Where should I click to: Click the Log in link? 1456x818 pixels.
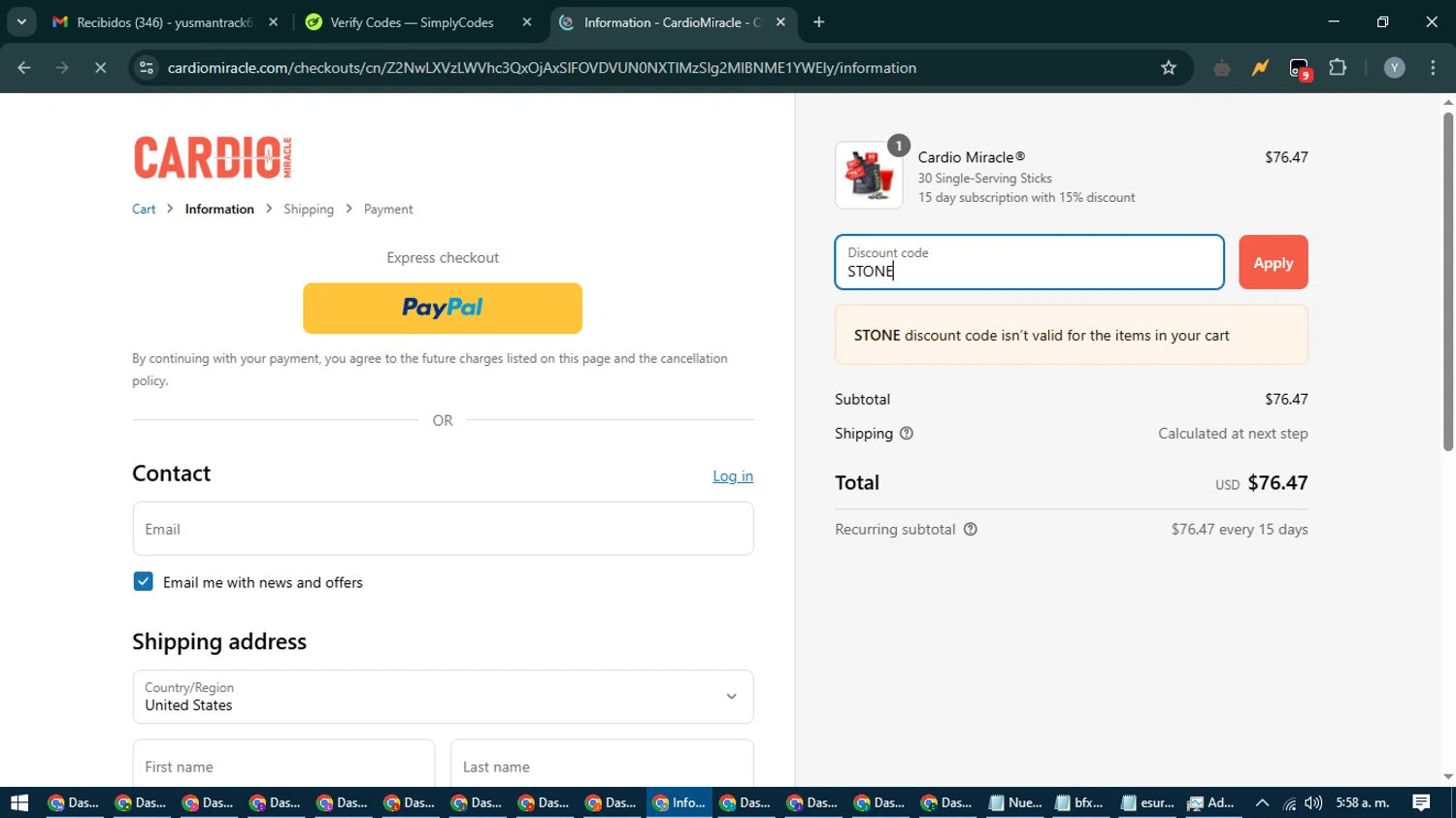[x=733, y=475]
